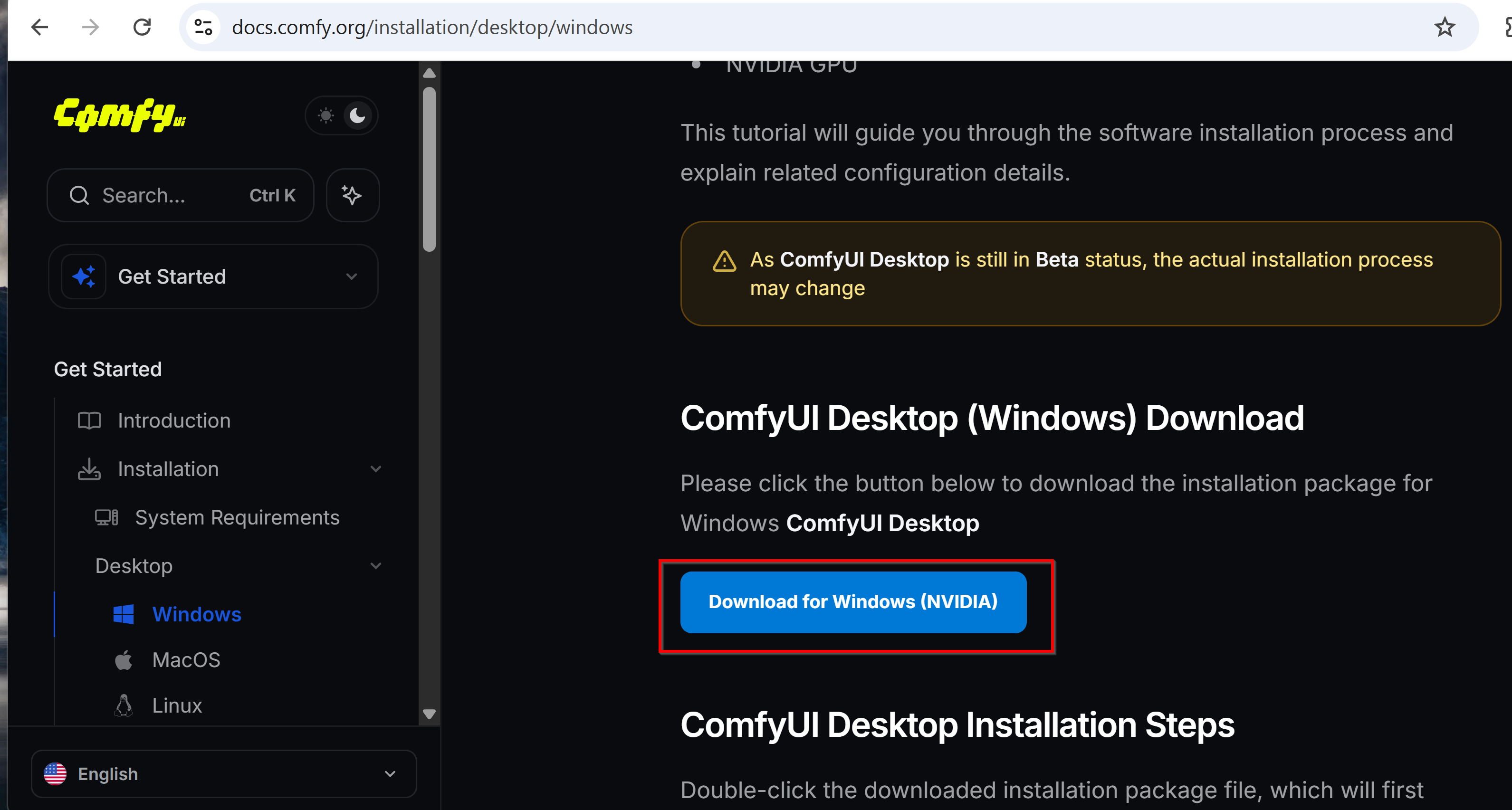Click the ComfyUI Desktop Installation Steps heading
The width and height of the screenshot is (1512, 810).
(957, 724)
